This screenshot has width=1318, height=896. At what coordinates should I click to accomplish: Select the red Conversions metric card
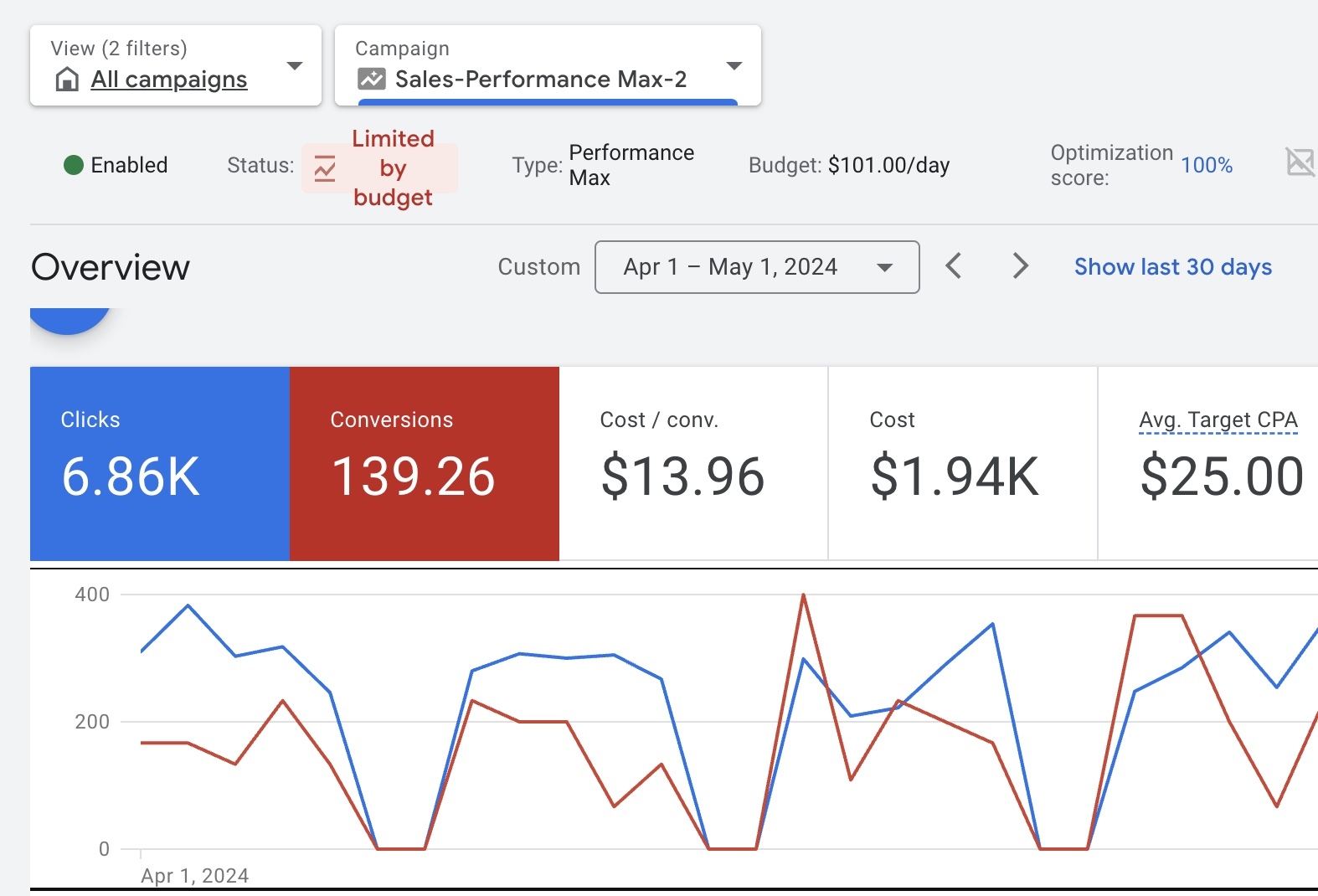pos(425,464)
